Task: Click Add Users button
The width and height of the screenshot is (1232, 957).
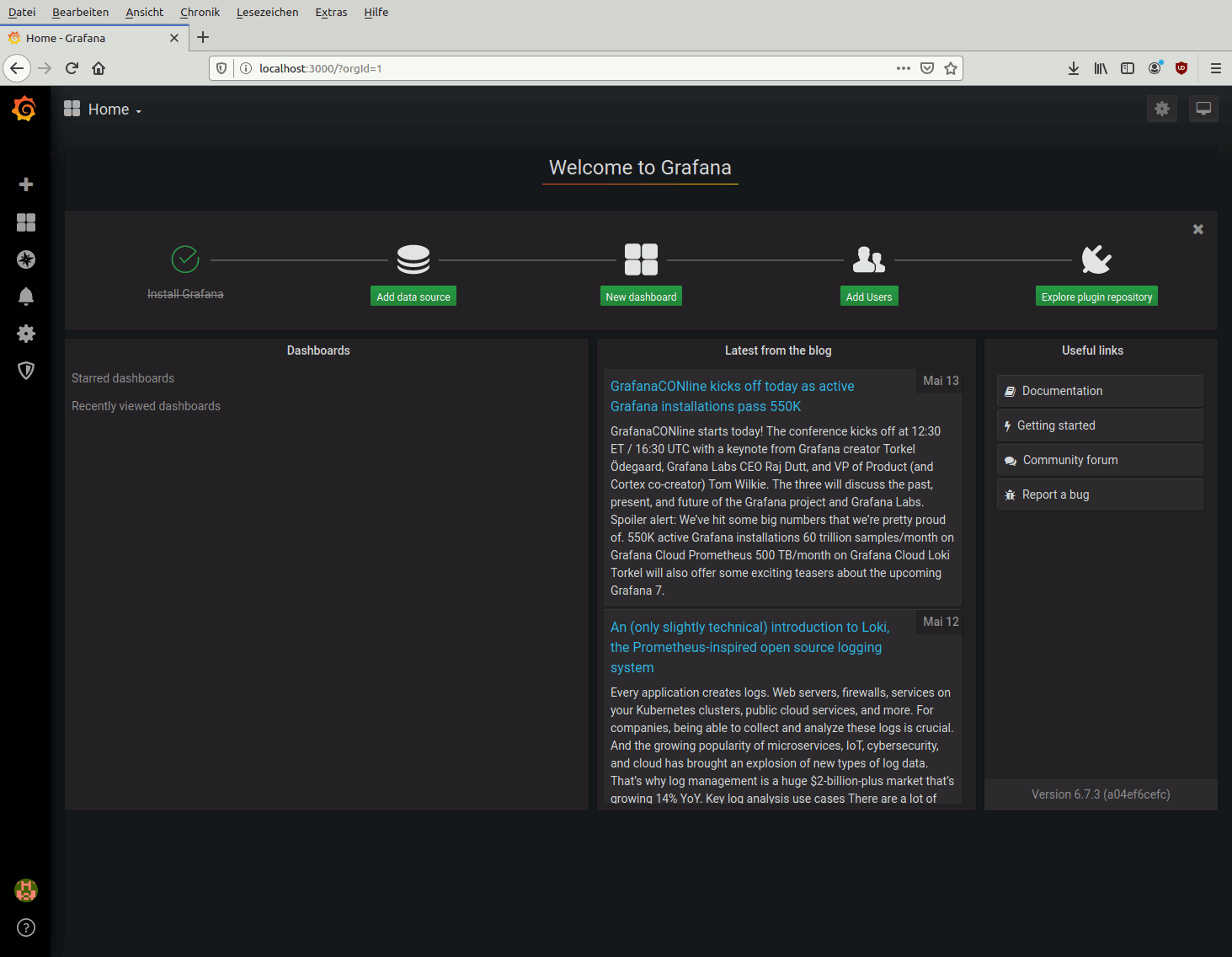Action: click(x=869, y=297)
